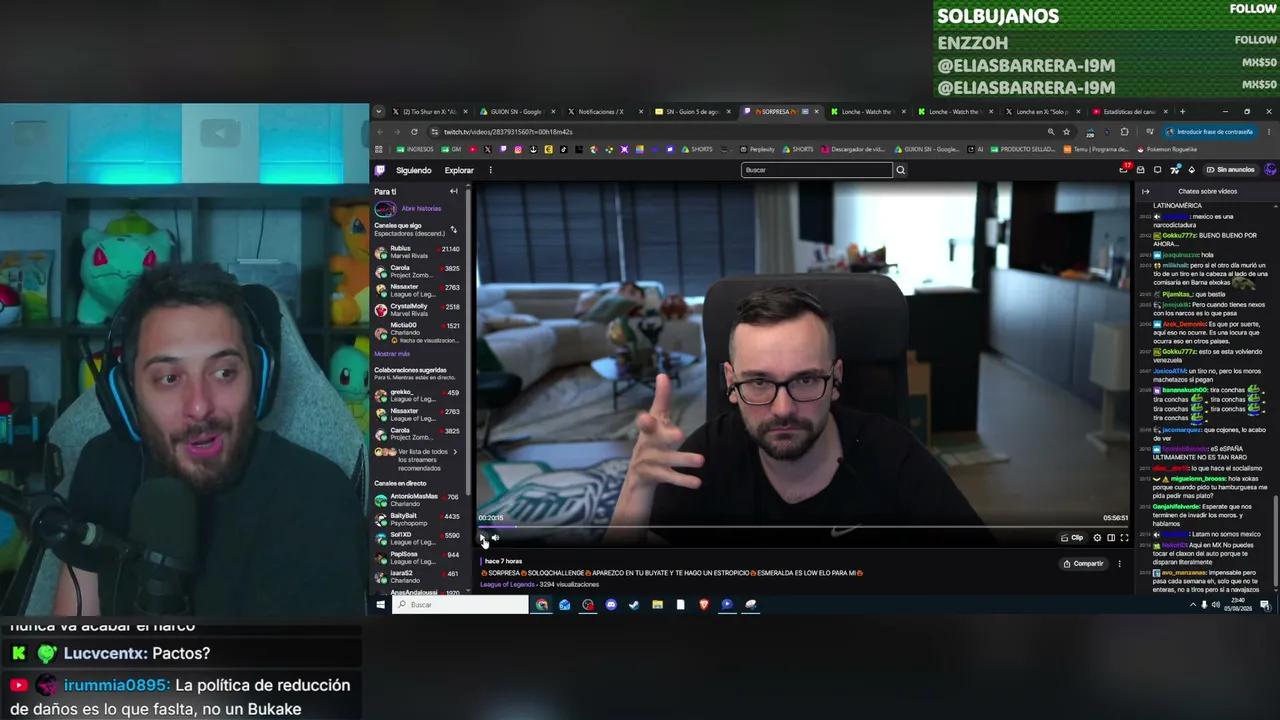The width and height of the screenshot is (1280, 720).
Task: Open the Rubius channel in sidebar
Action: tap(417, 252)
